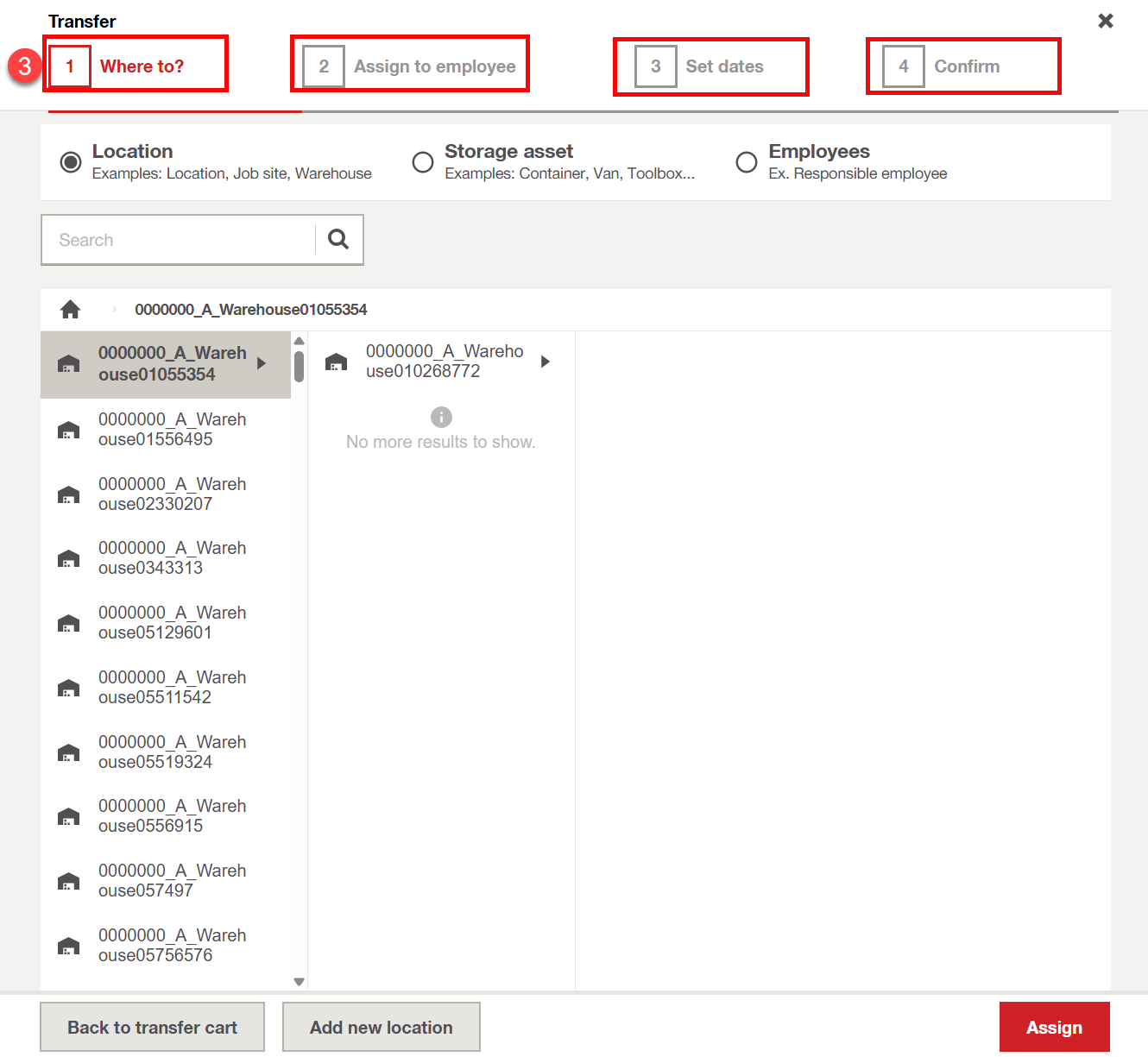Select location 0000000_A_Warehouse0556915

coord(166,816)
